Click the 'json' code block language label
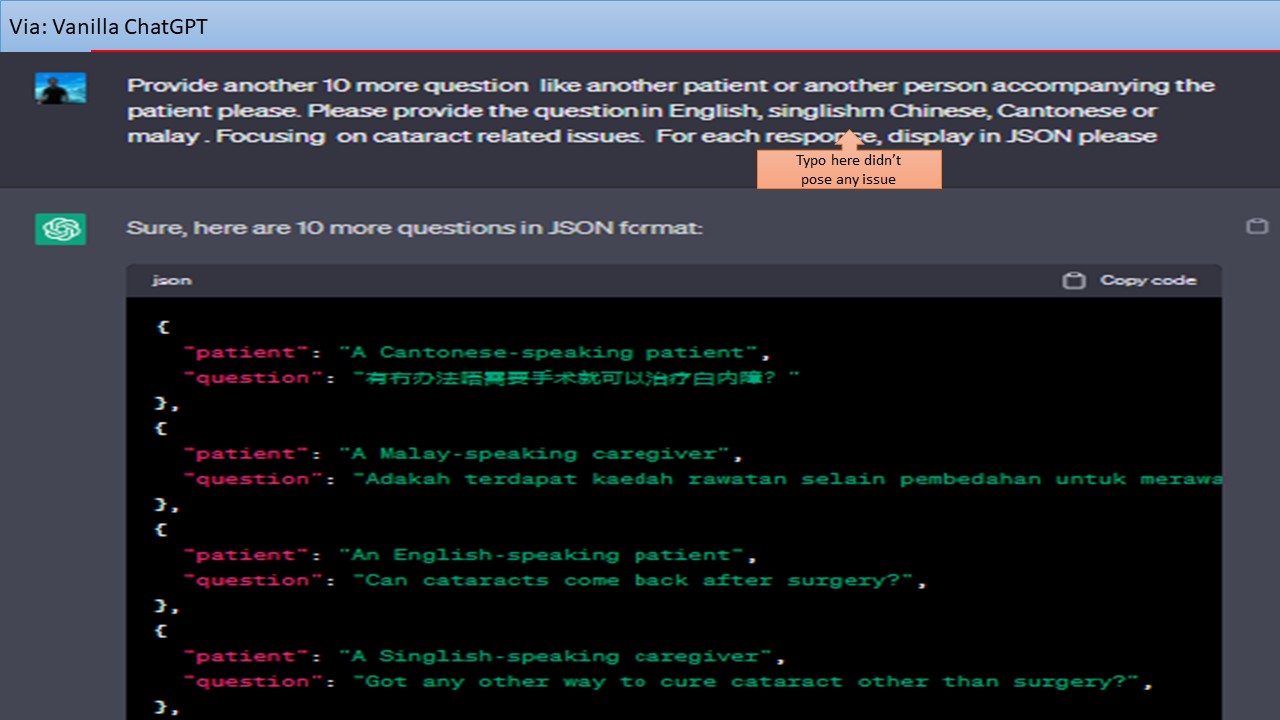 (171, 281)
